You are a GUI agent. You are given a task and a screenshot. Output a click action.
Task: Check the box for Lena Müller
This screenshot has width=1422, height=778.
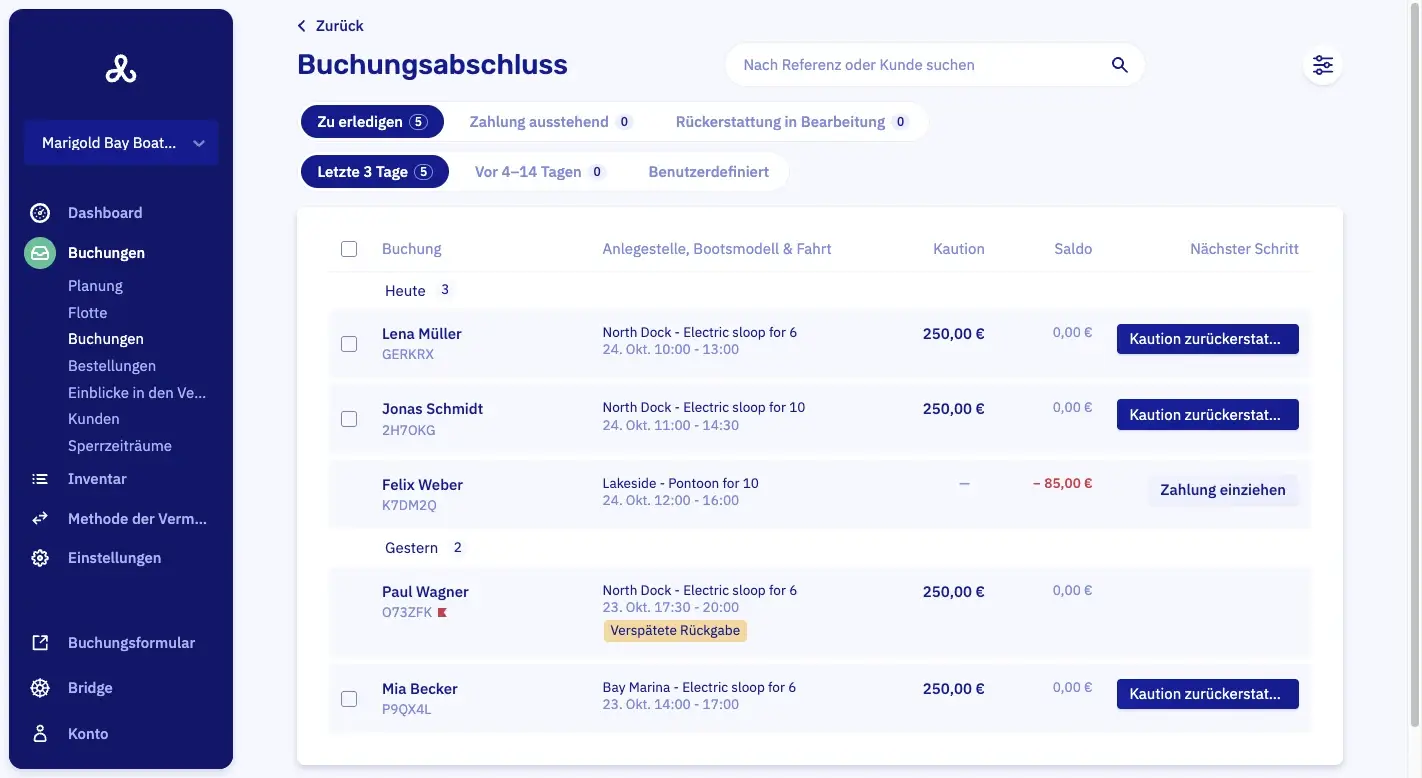(x=349, y=344)
